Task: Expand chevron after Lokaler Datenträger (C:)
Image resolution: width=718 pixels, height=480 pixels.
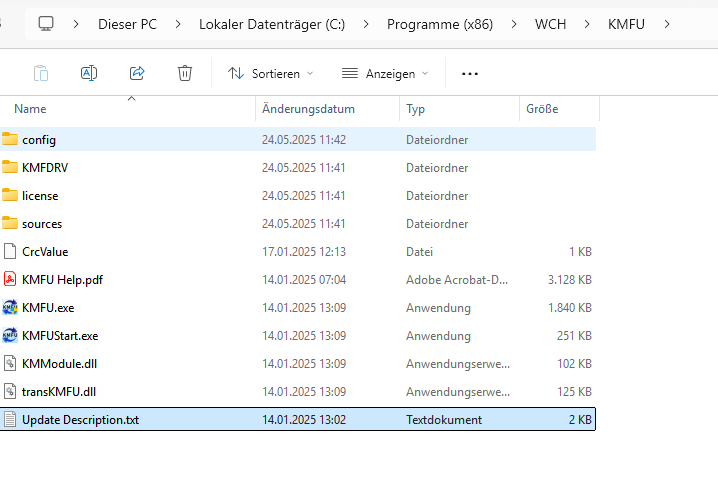Action: pyautogui.click(x=365, y=24)
